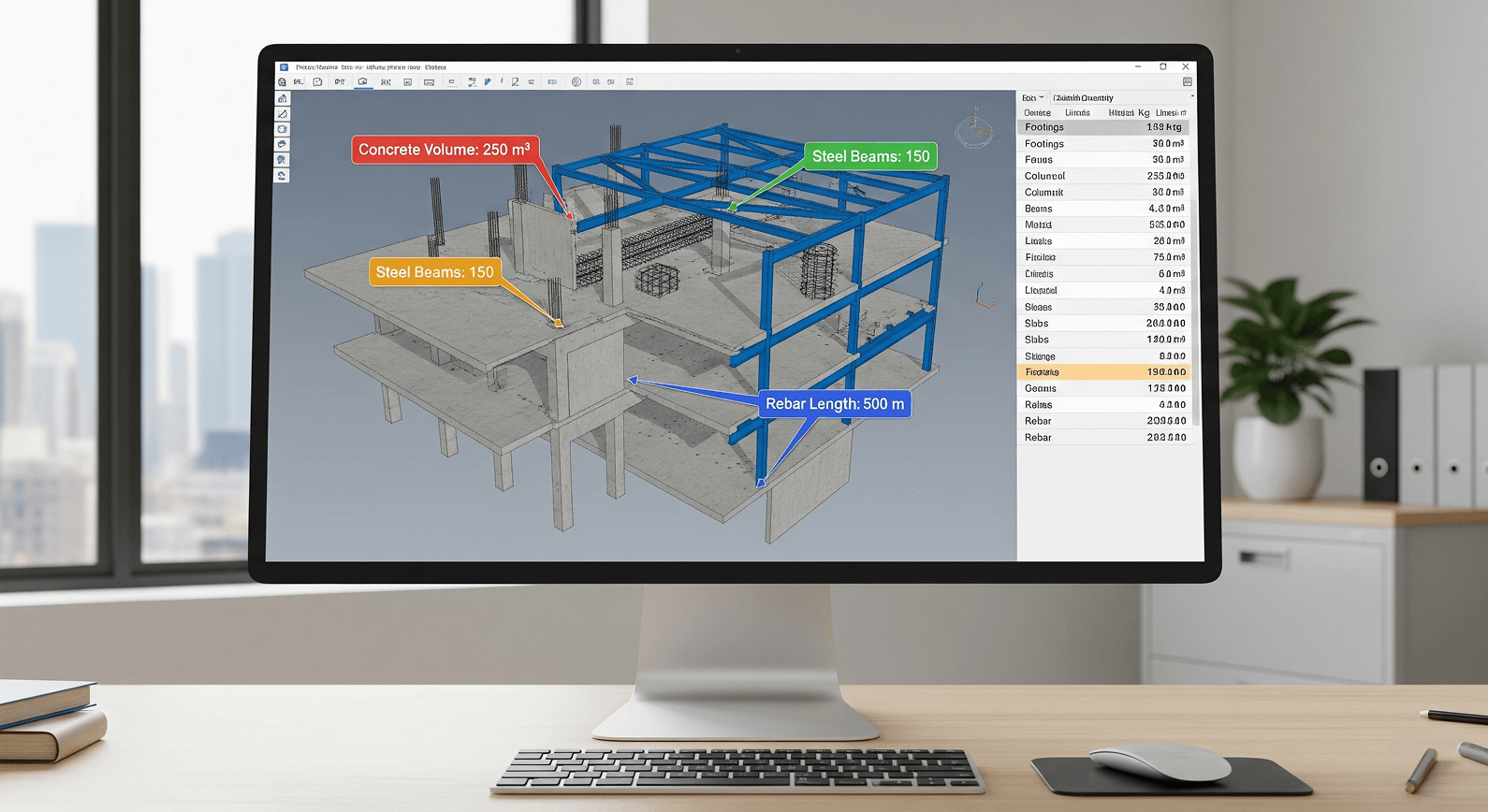This screenshot has width=1488, height=812.
Task: Open the Quantity tab in side panel
Action: [1084, 97]
